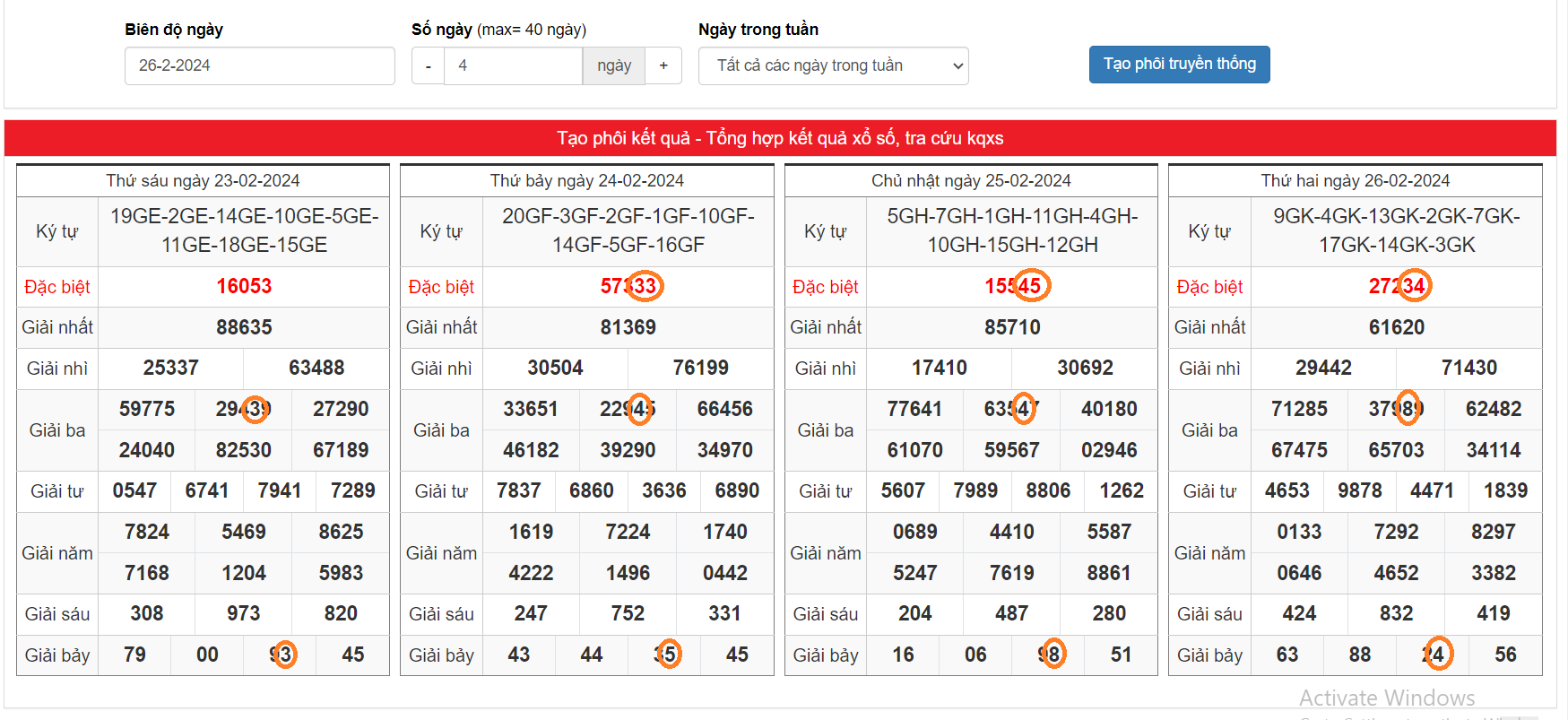Select the Thứ hai ngày 26-02-2024 header
The height and width of the screenshot is (720, 1568).
1355,181
